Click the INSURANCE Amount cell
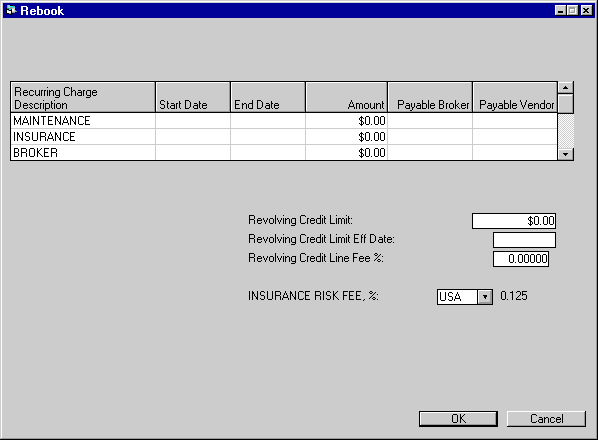The width and height of the screenshot is (598, 440). pyautogui.click(x=346, y=136)
